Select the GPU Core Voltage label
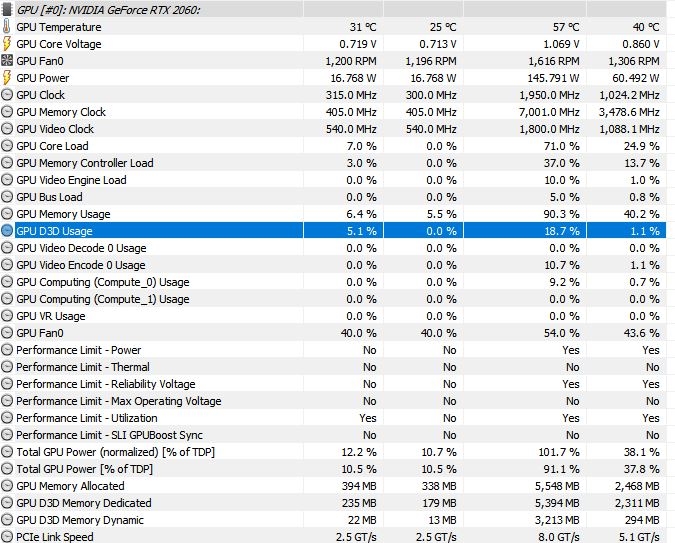Viewport: 675px width, 543px height. pos(59,44)
